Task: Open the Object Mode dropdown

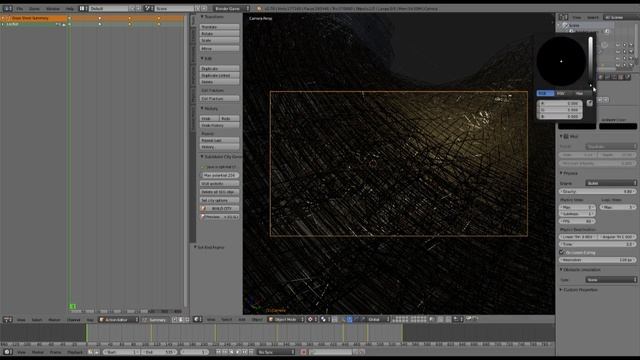Action: coord(286,319)
